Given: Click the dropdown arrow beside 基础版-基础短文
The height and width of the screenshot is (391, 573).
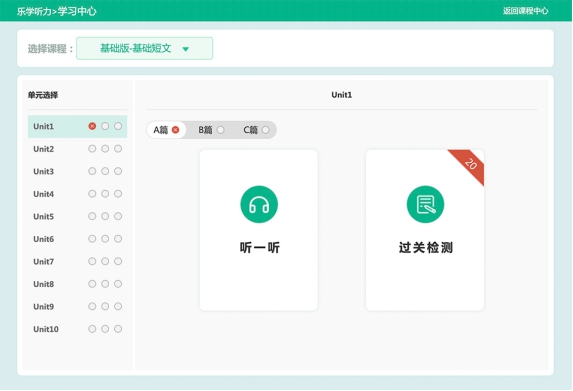Looking at the screenshot, I should click(186, 49).
